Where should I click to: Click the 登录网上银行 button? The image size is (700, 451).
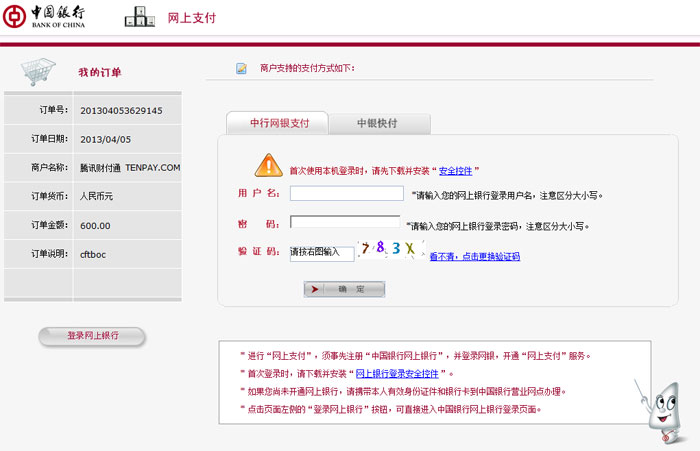coord(92,336)
